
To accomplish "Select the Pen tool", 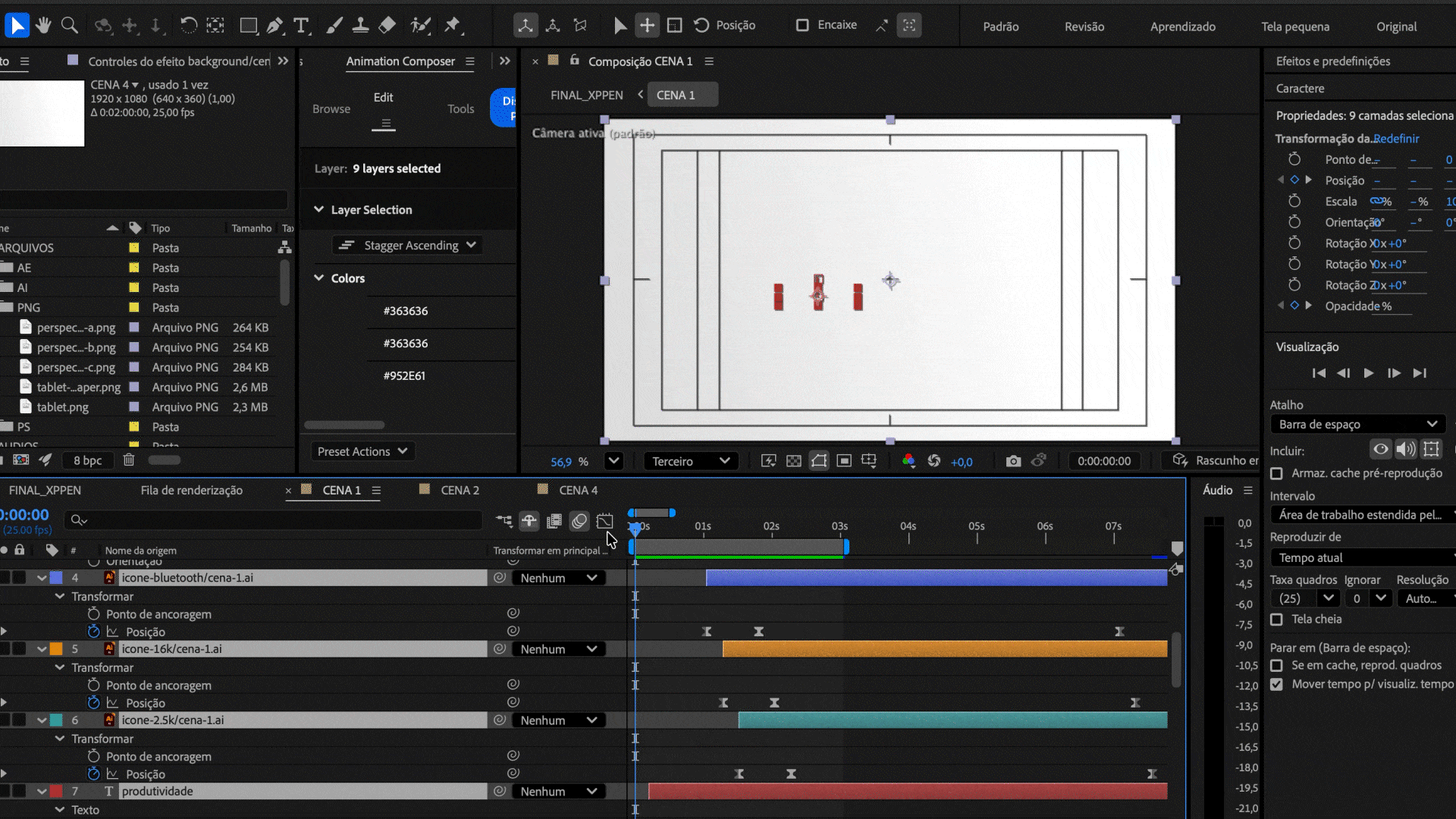I will [275, 25].
